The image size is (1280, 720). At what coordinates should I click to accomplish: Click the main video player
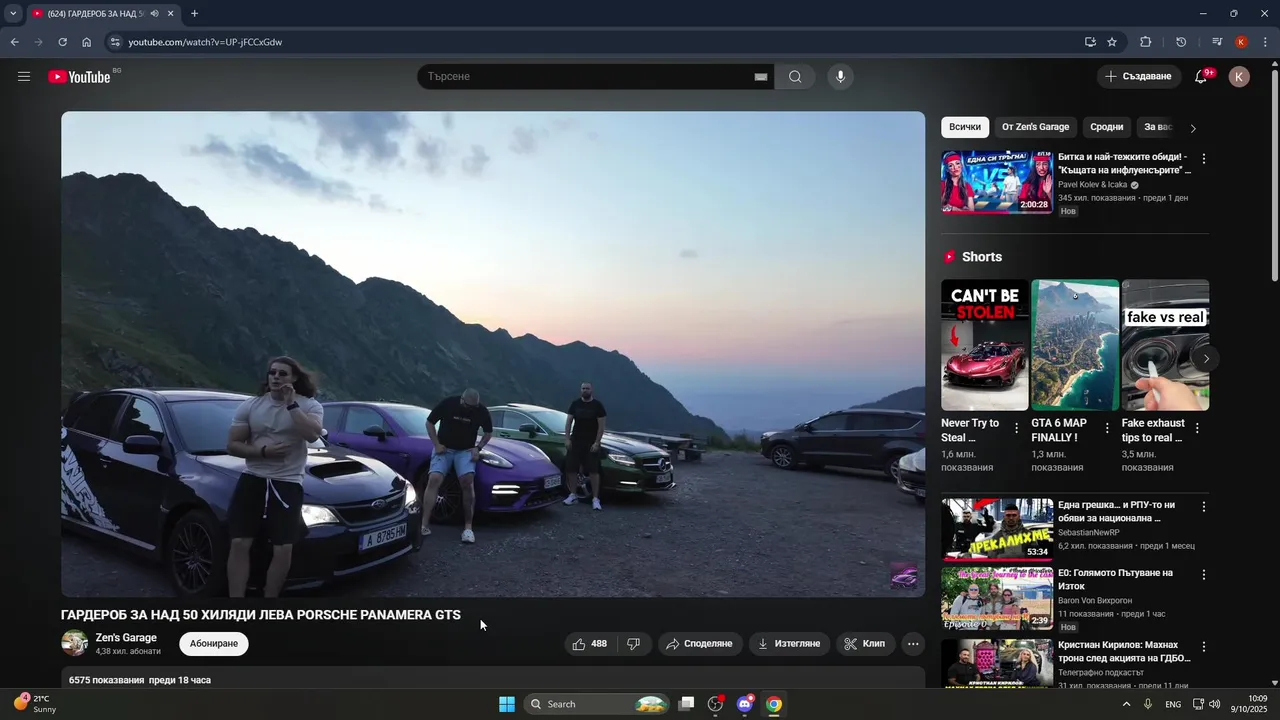[x=493, y=354]
